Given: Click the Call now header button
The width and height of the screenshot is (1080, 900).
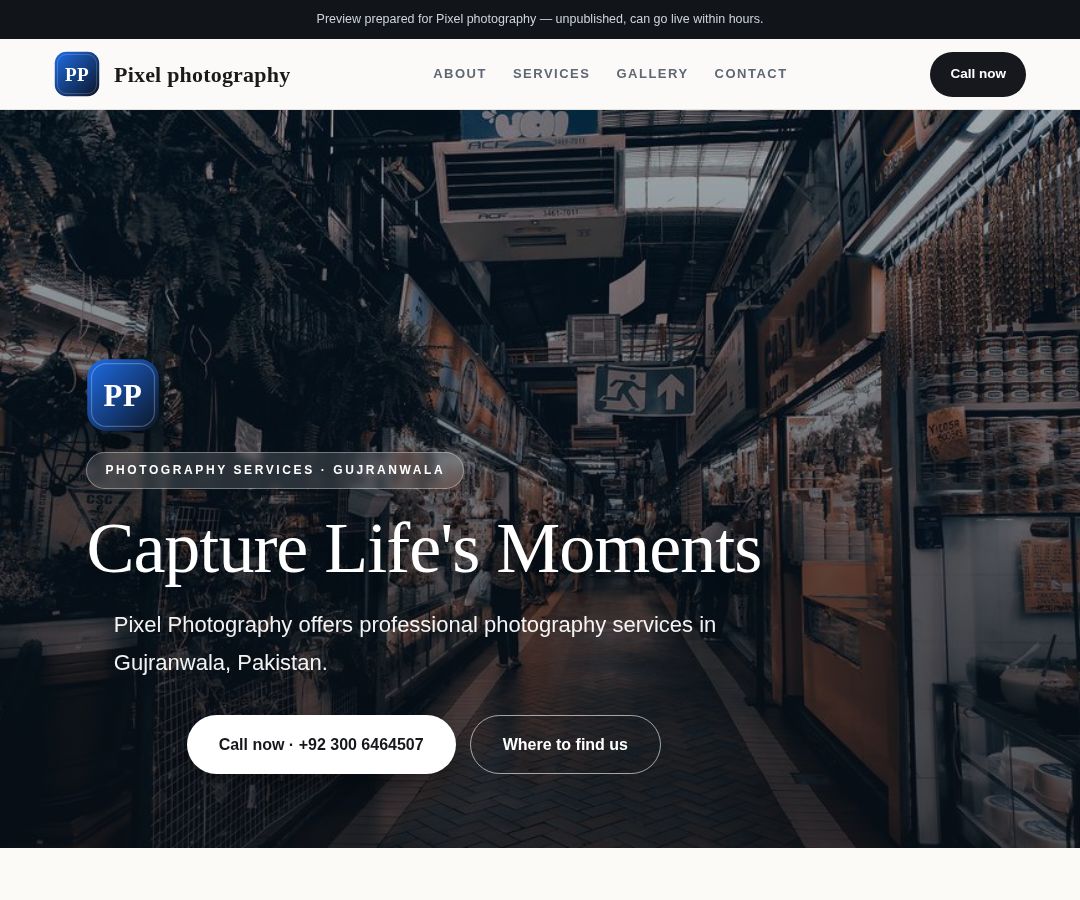Looking at the screenshot, I should pyautogui.click(x=977, y=74).
